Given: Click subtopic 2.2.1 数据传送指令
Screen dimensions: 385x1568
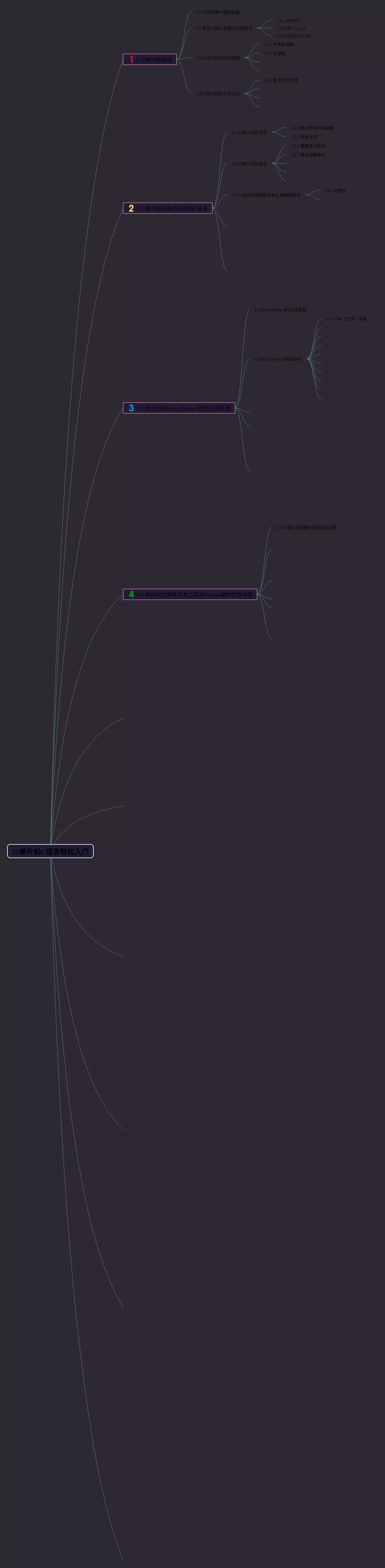Looking at the screenshot, I should 308,146.
